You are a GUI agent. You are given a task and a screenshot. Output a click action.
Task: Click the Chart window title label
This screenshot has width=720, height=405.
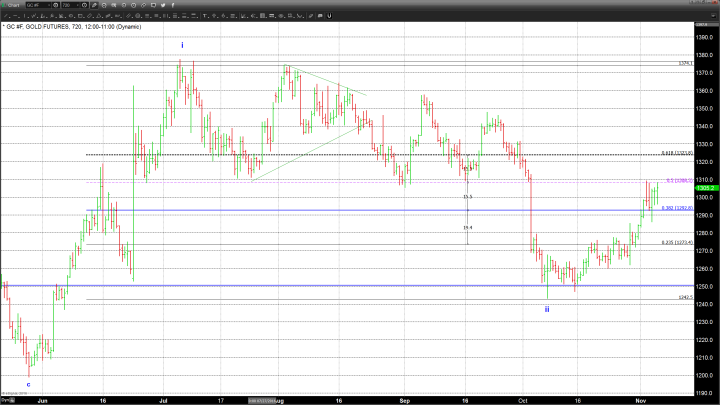(x=14, y=5)
